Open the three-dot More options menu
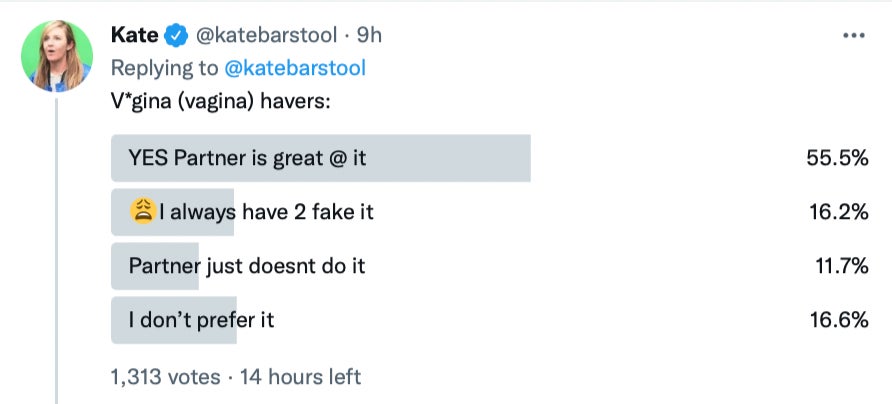 tap(853, 35)
